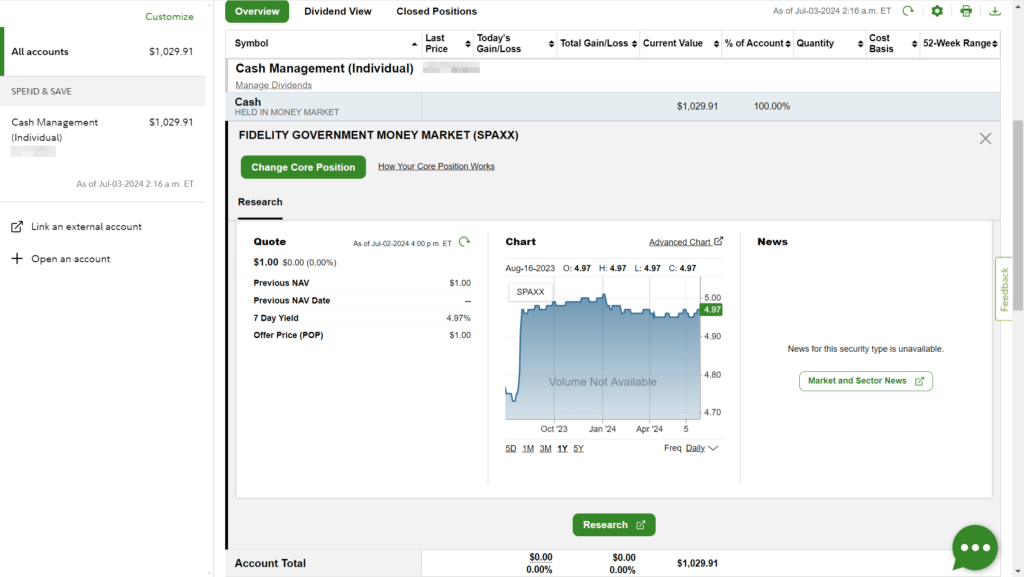The image size is (1024, 577).
Task: Click the external link icon beside Advanced Chart
Action: click(x=718, y=242)
